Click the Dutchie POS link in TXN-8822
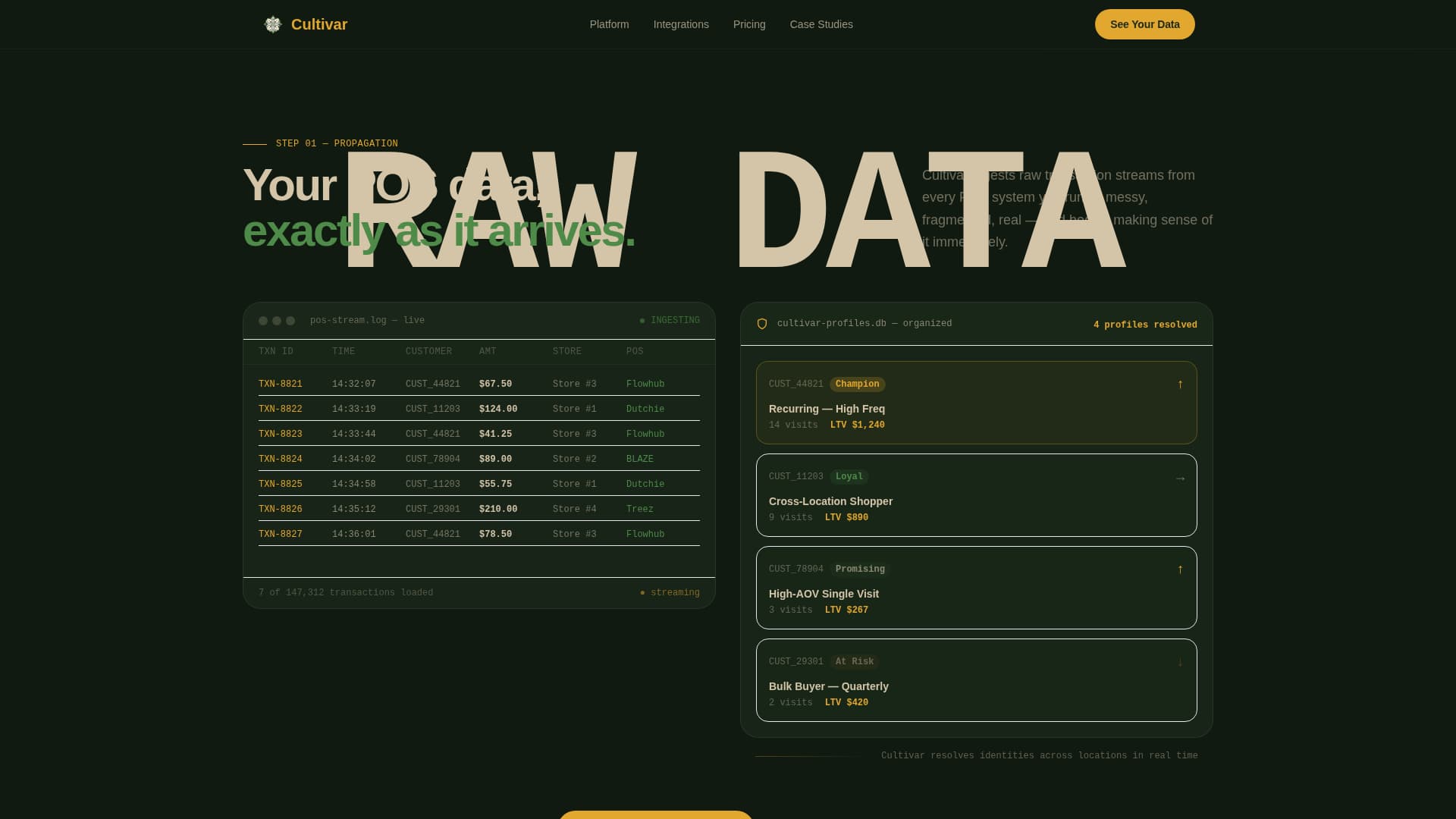The height and width of the screenshot is (819, 1456). click(645, 409)
